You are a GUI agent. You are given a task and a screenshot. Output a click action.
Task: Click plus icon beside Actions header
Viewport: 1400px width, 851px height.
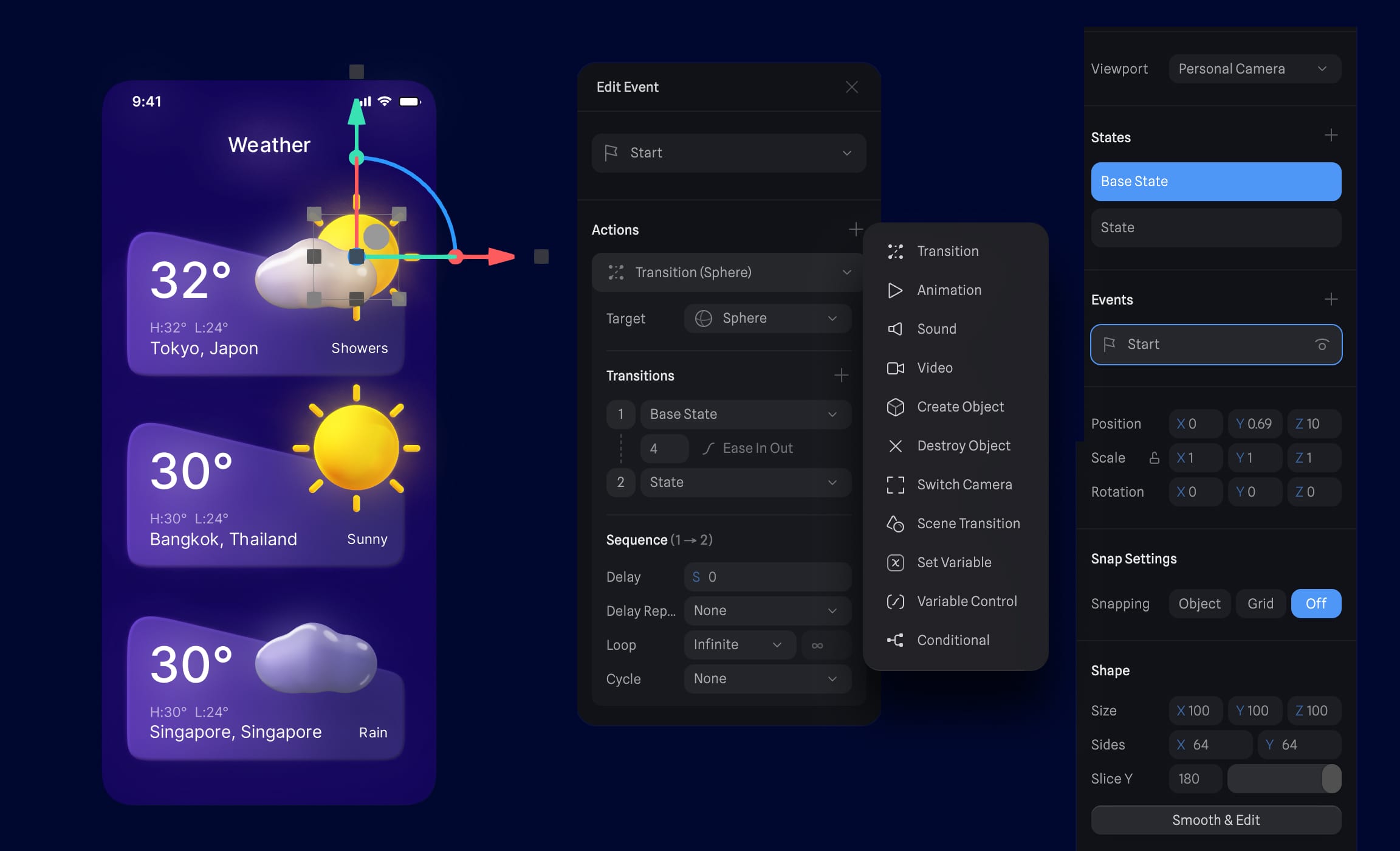click(x=856, y=229)
